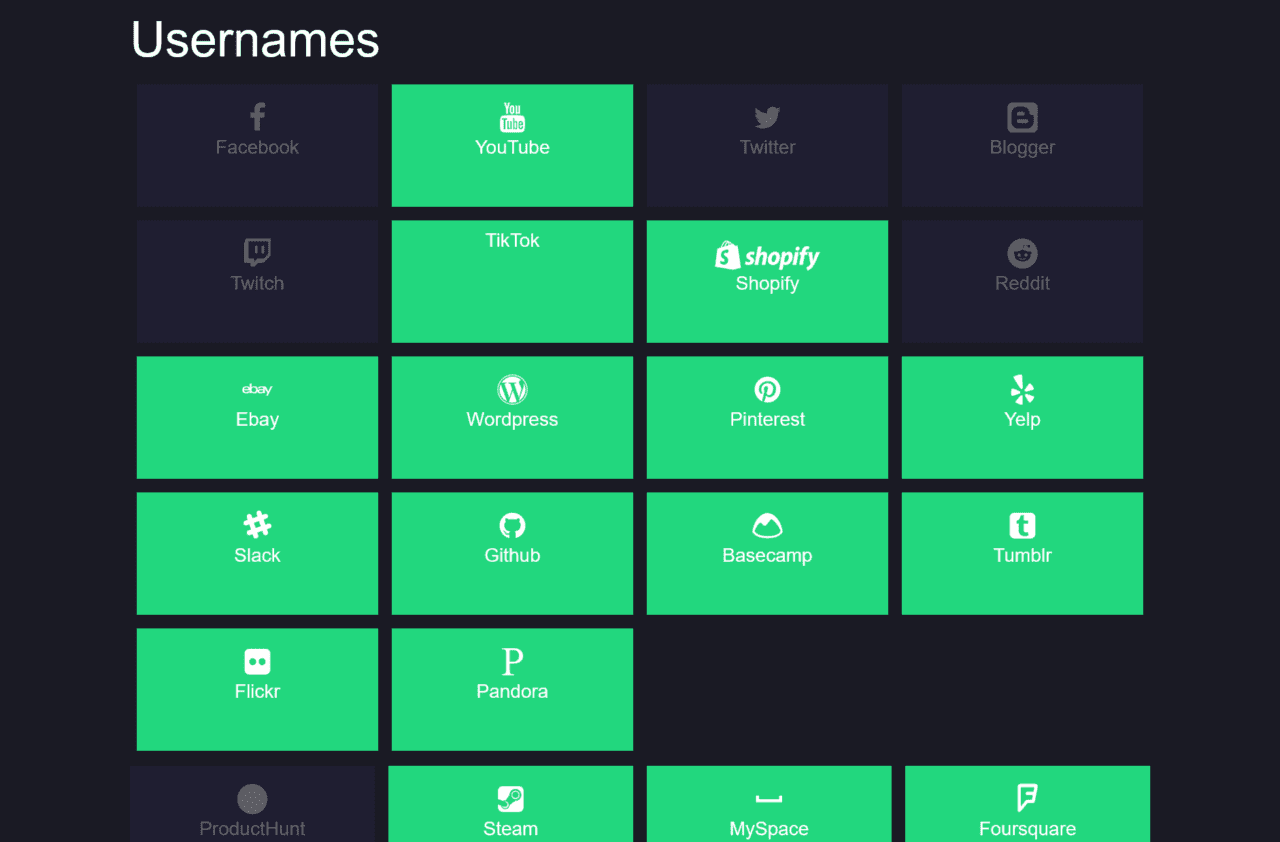Viewport: 1280px width, 842px height.
Task: Click the Basecamp icon
Action: (767, 525)
